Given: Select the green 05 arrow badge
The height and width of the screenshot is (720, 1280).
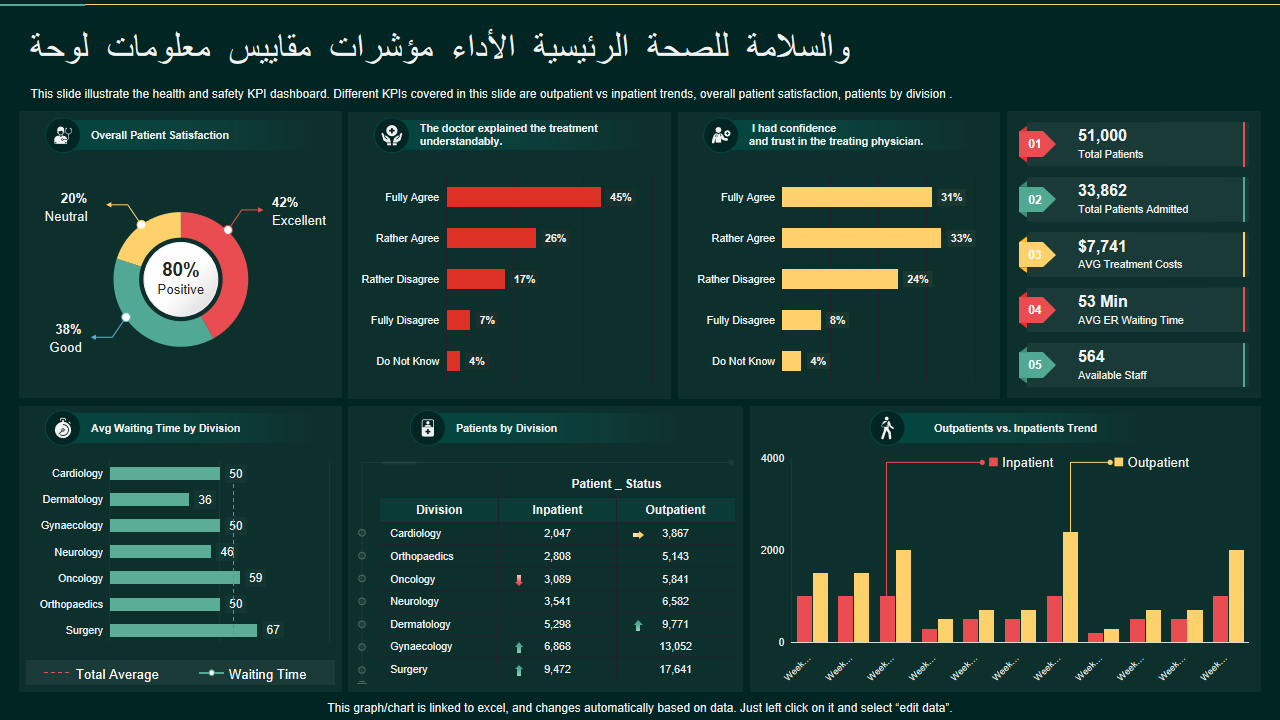Looking at the screenshot, I should tap(1036, 365).
